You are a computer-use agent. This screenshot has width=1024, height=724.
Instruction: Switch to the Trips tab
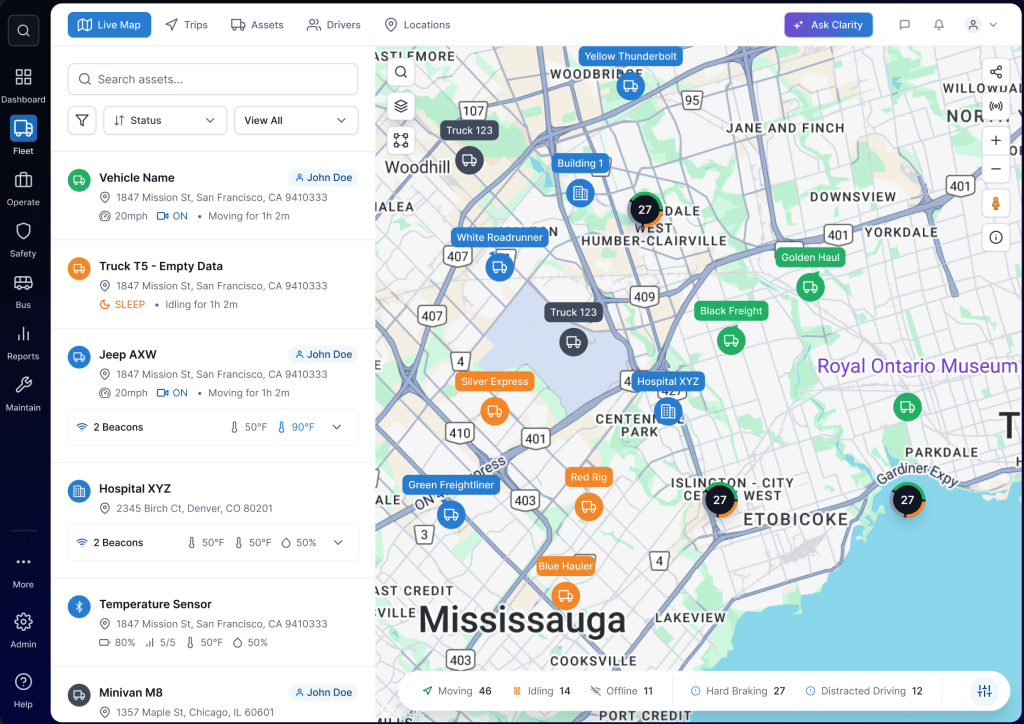coord(186,25)
